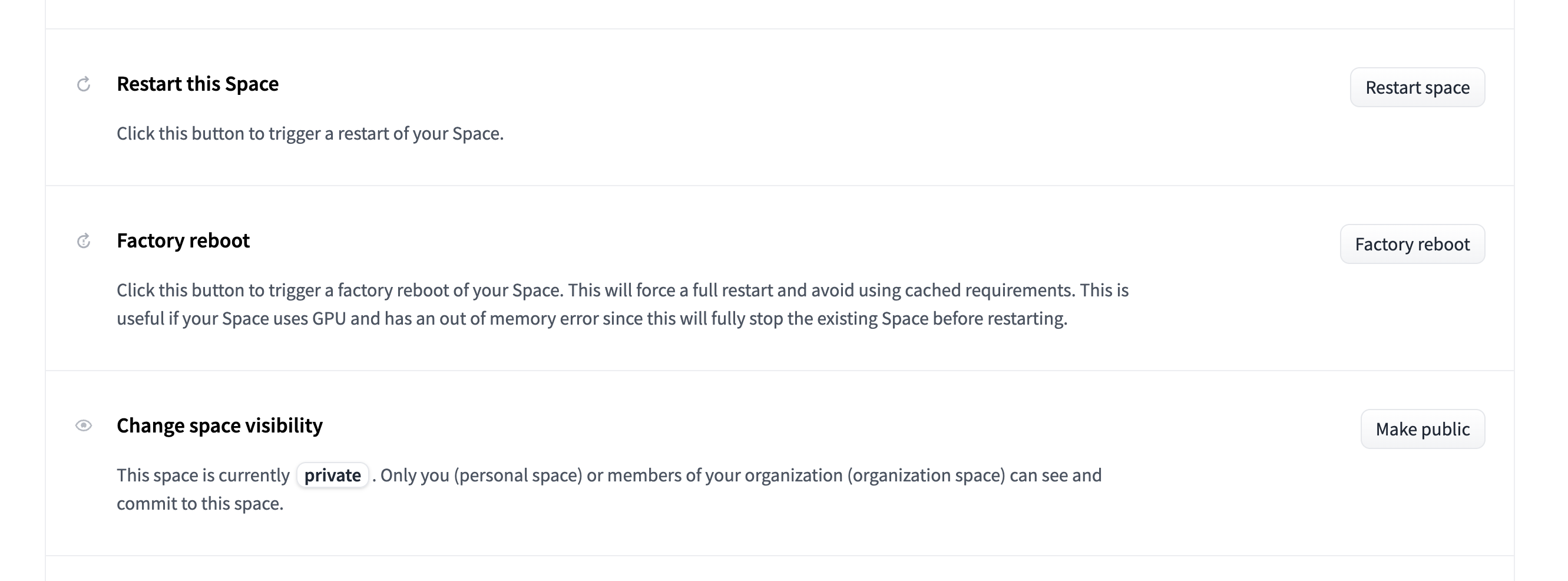Screen dimensions: 1568x581
Task: Click the restart description text under Restart this Space
Action: (x=310, y=133)
